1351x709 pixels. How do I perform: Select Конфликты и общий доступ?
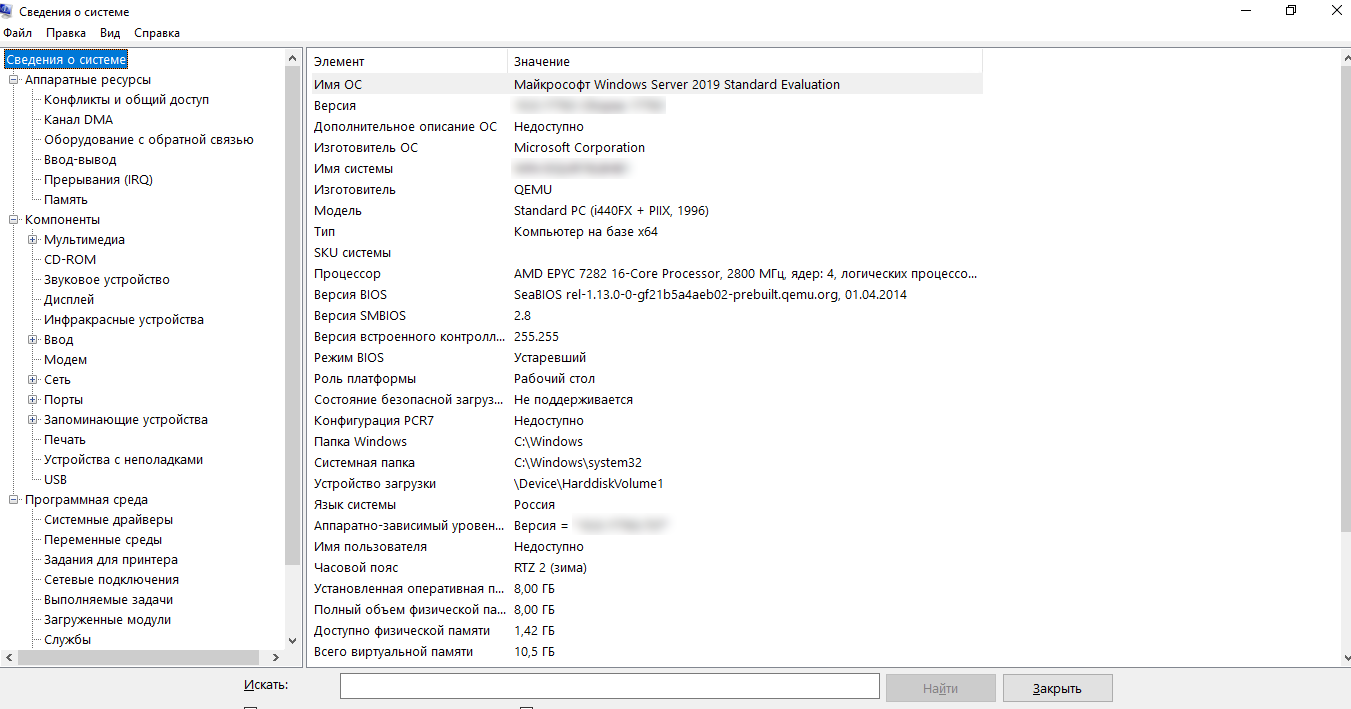pyautogui.click(x=126, y=100)
